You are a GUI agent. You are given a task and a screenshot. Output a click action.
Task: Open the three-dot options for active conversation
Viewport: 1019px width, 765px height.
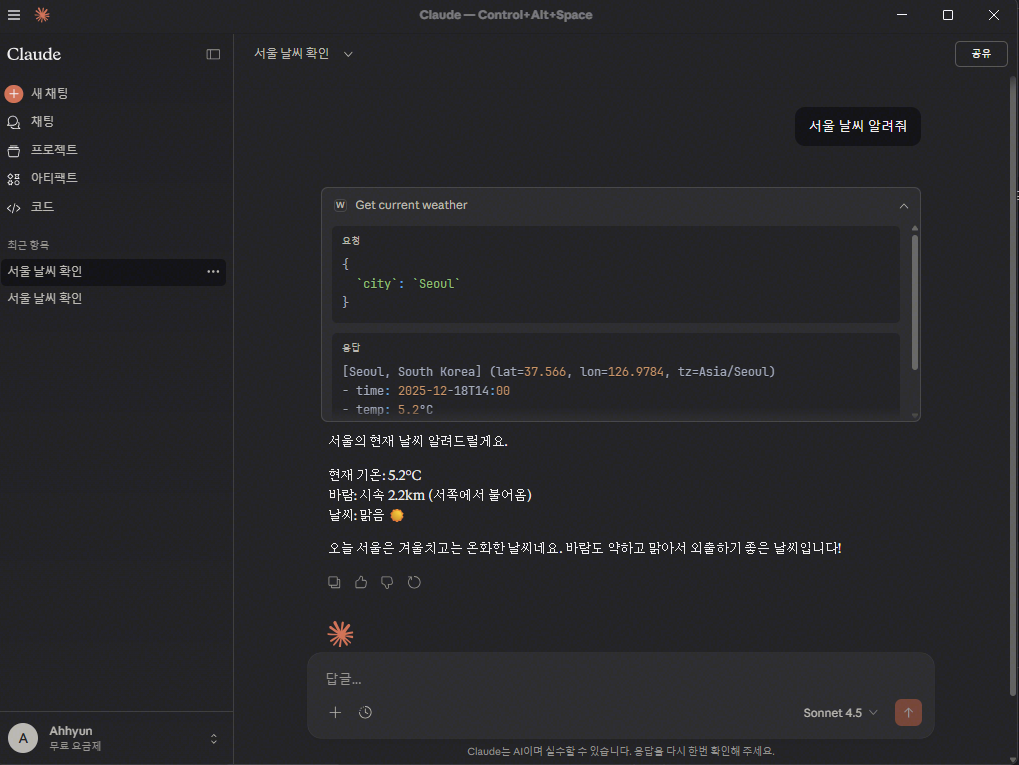pos(213,272)
